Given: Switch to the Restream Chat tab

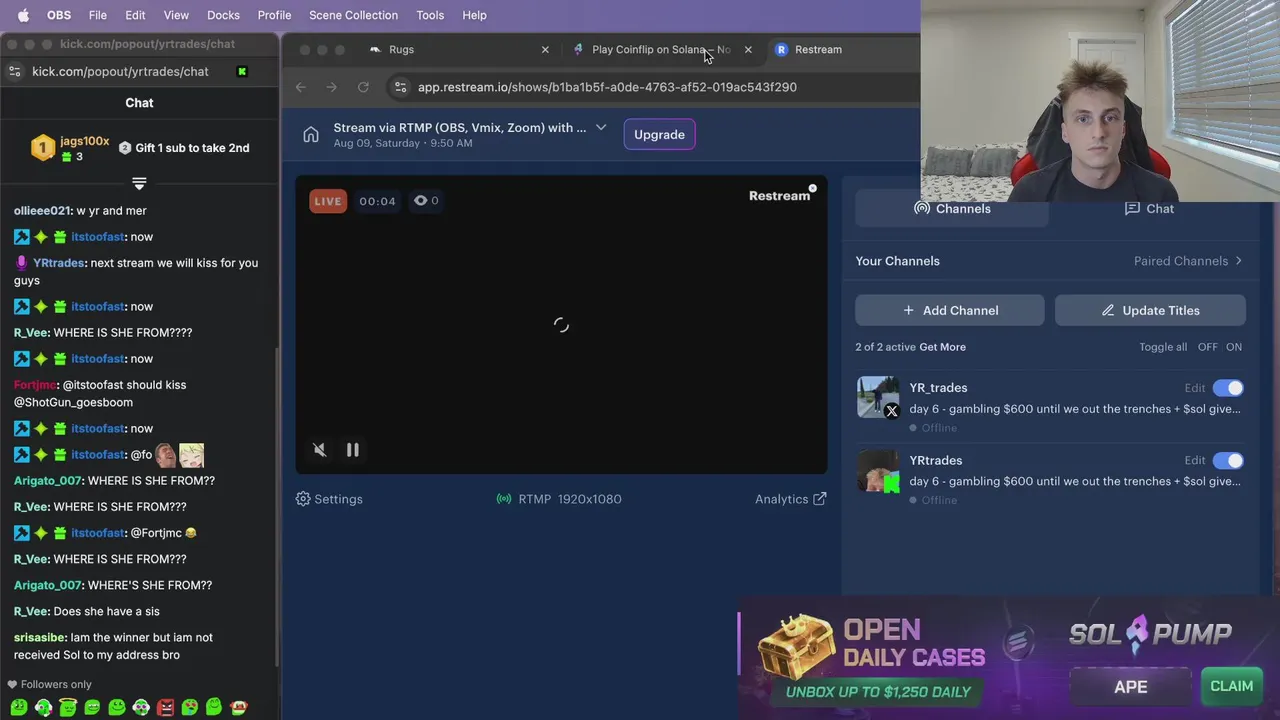Looking at the screenshot, I should [1149, 208].
